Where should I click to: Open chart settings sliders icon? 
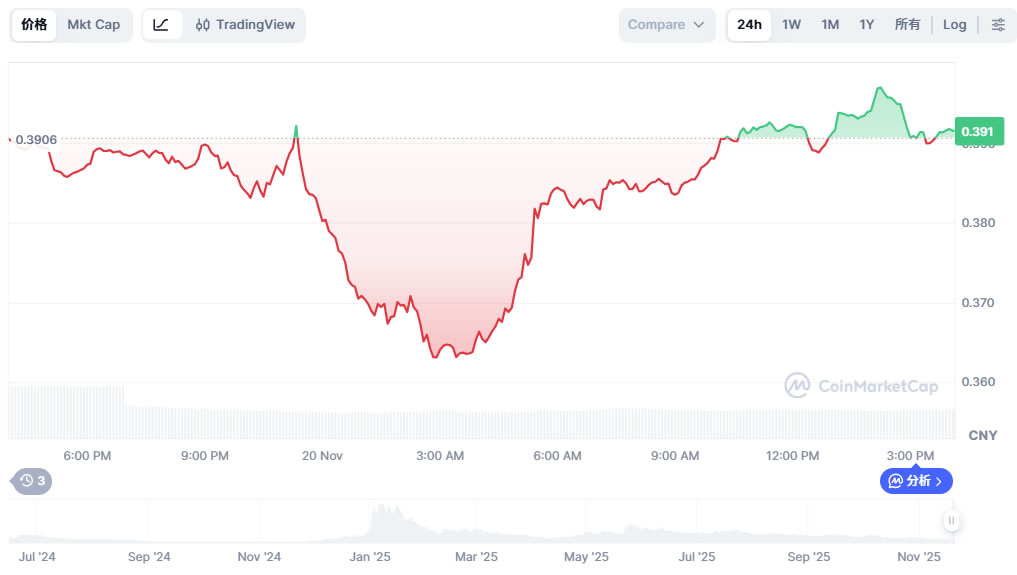(x=998, y=25)
